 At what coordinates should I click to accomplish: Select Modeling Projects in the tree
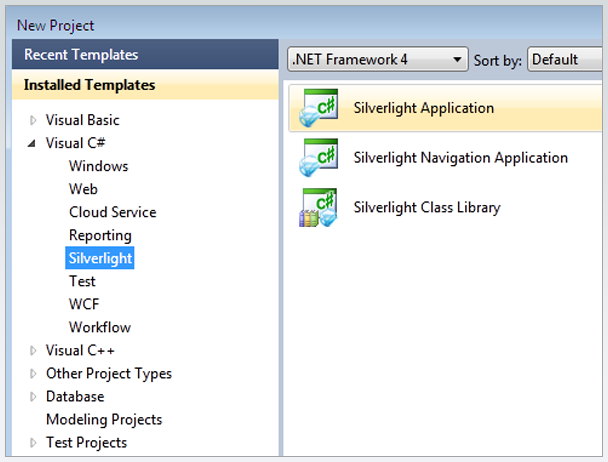(104, 419)
